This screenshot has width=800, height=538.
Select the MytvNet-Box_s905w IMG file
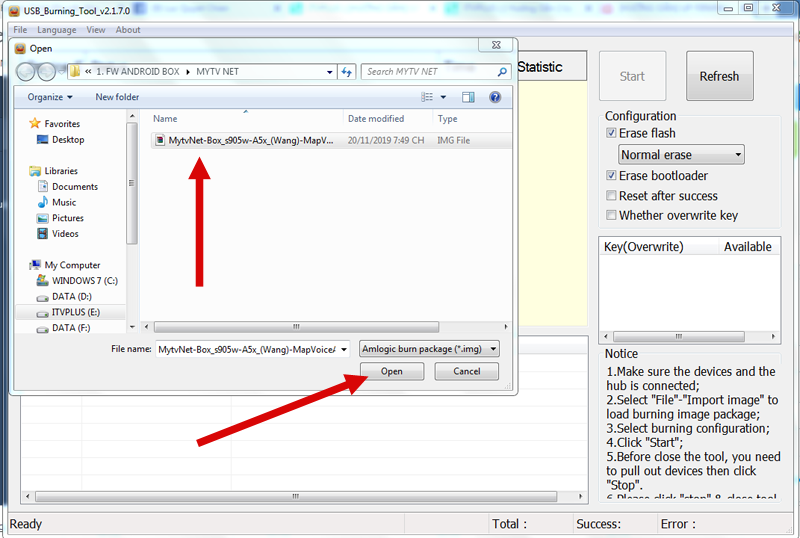(x=331, y=140)
